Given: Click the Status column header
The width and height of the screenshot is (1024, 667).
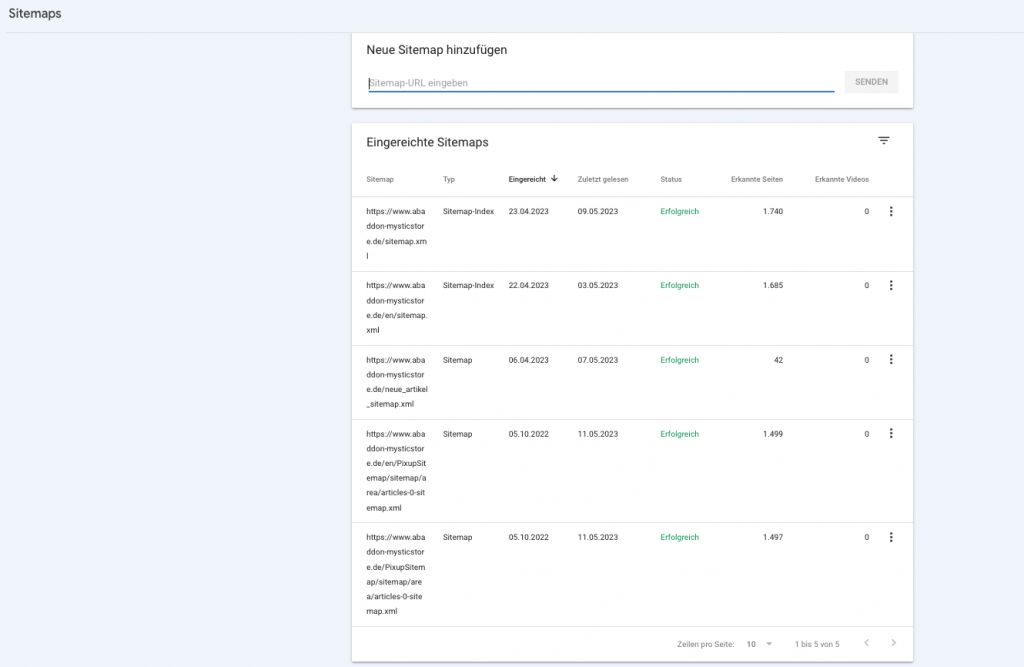Looking at the screenshot, I should pos(671,180).
